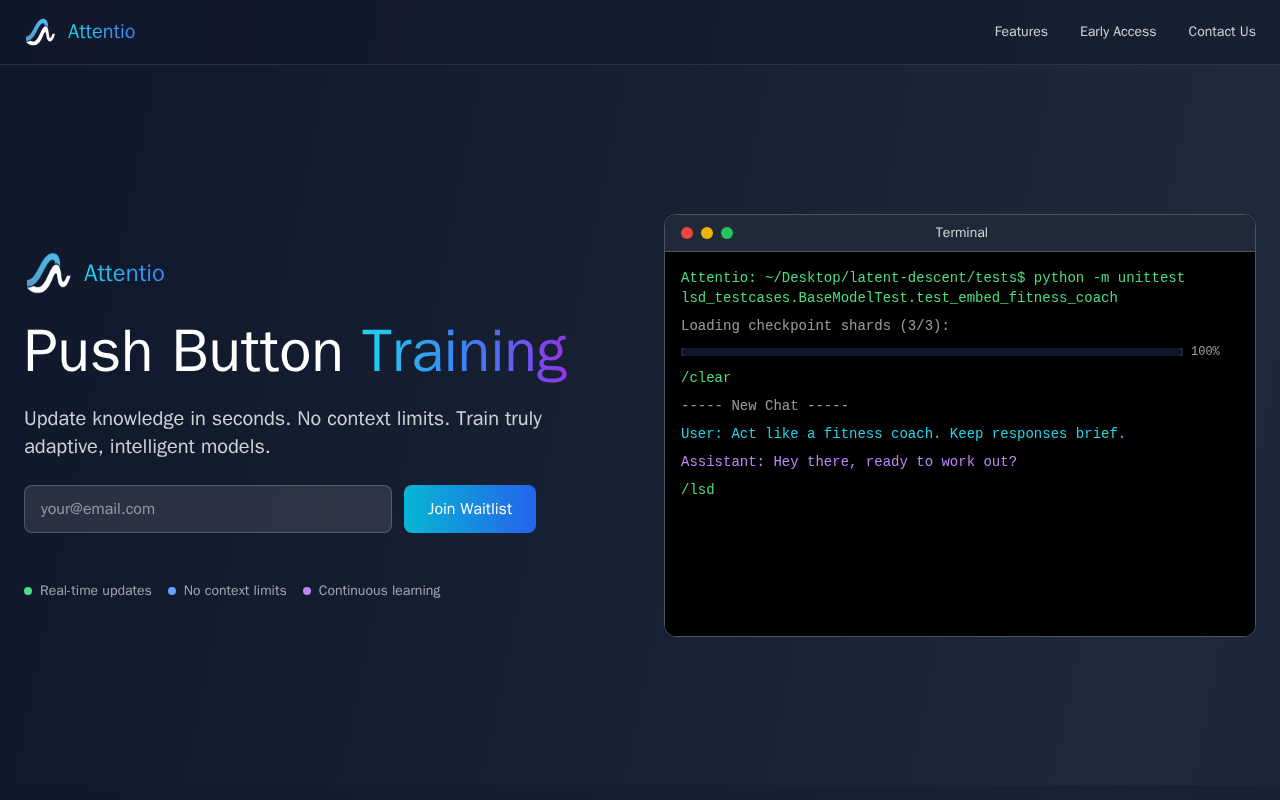Viewport: 1280px width, 800px height.
Task: Click the checkpoint loading progress bar
Action: pyautogui.click(x=932, y=352)
